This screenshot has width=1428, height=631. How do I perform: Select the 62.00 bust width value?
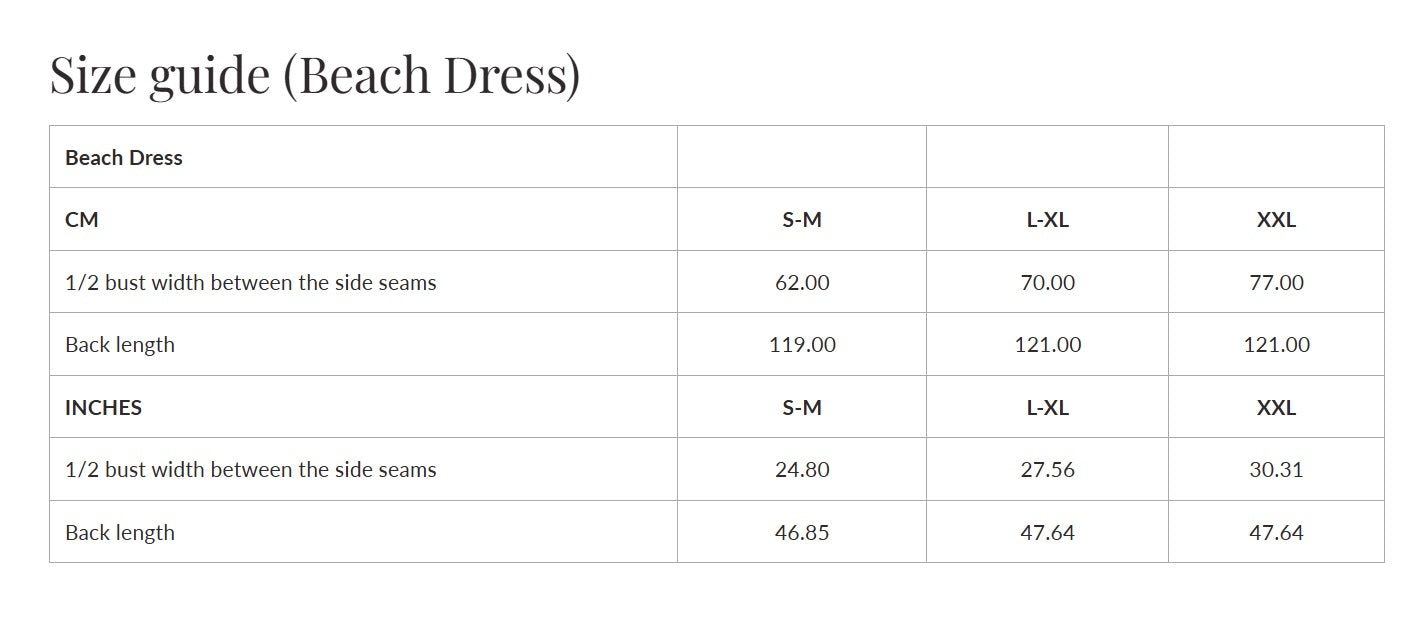point(802,282)
